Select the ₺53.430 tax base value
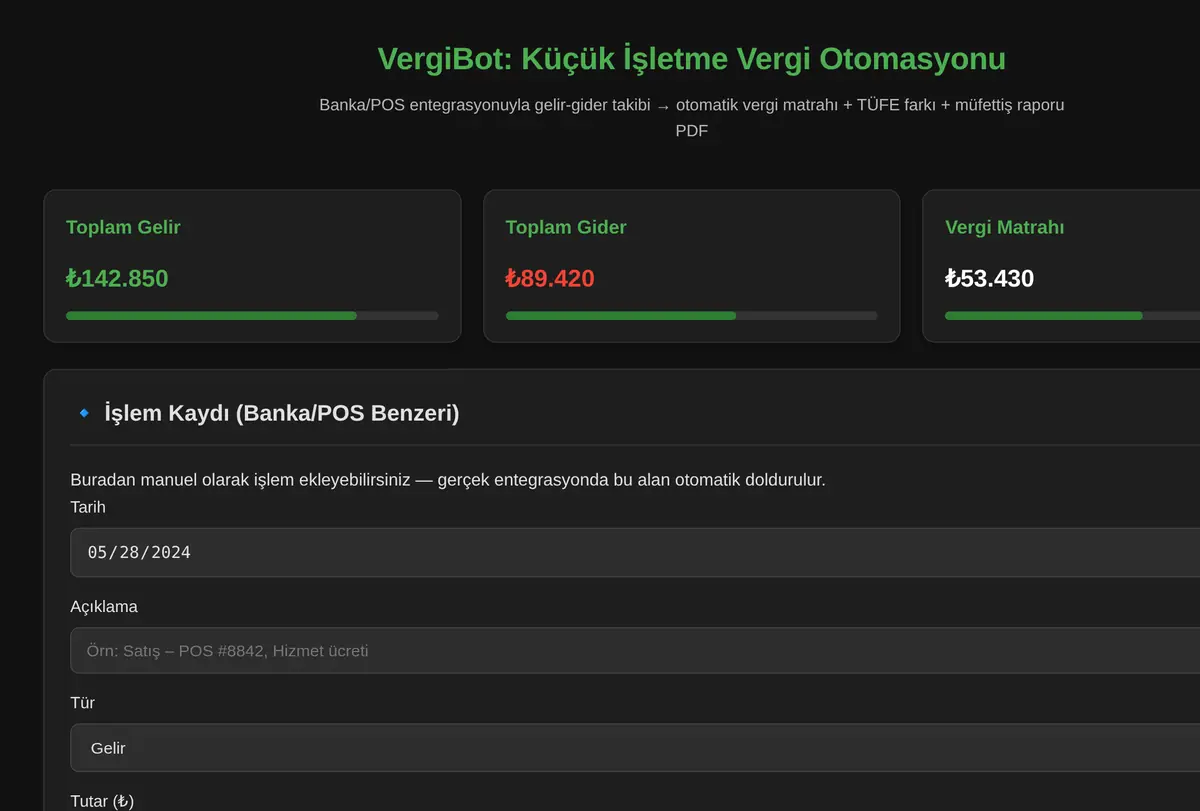The height and width of the screenshot is (811, 1200). coord(989,278)
